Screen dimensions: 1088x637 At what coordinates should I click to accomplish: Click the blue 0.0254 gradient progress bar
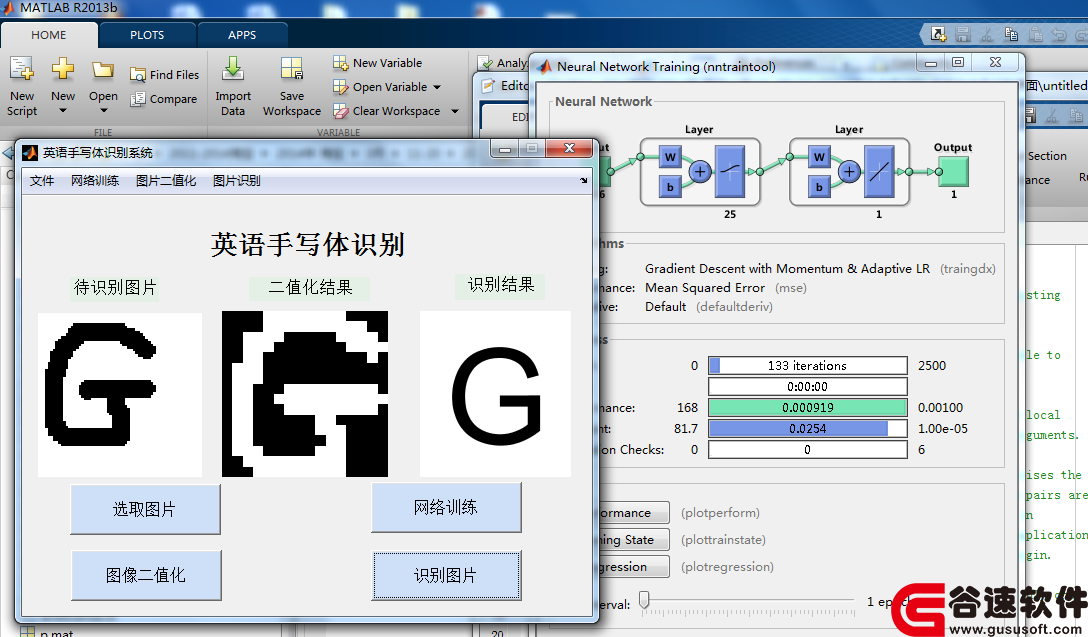click(808, 429)
